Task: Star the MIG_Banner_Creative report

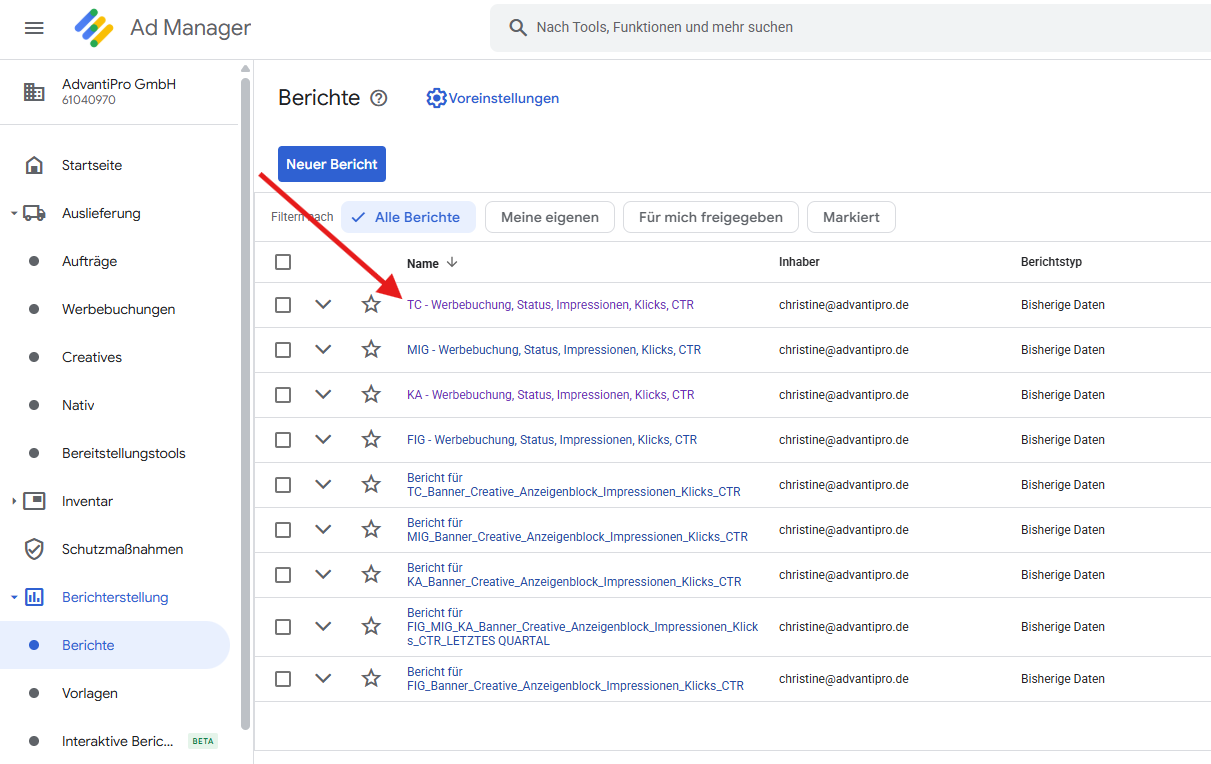Action: (371, 529)
